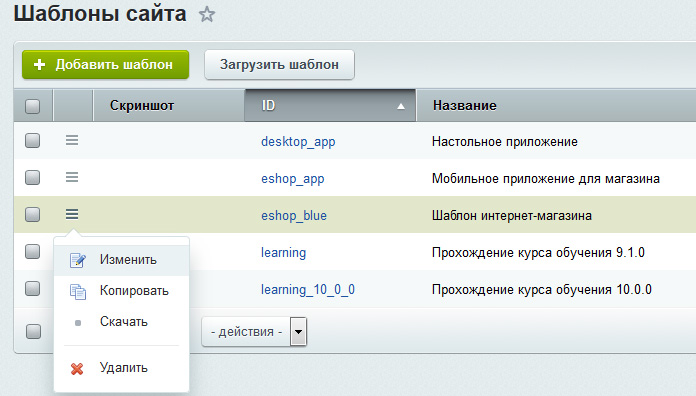Click the copy pages icon beside Копировать
The image size is (696, 396).
tap(78, 291)
